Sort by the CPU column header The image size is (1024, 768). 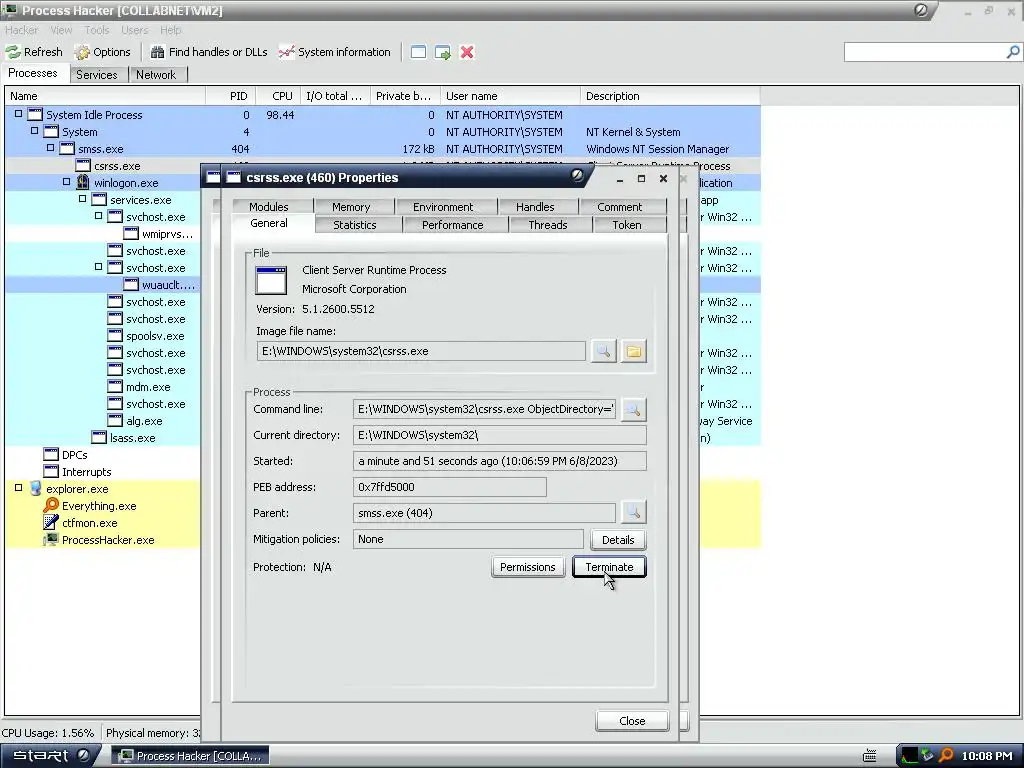[278, 96]
